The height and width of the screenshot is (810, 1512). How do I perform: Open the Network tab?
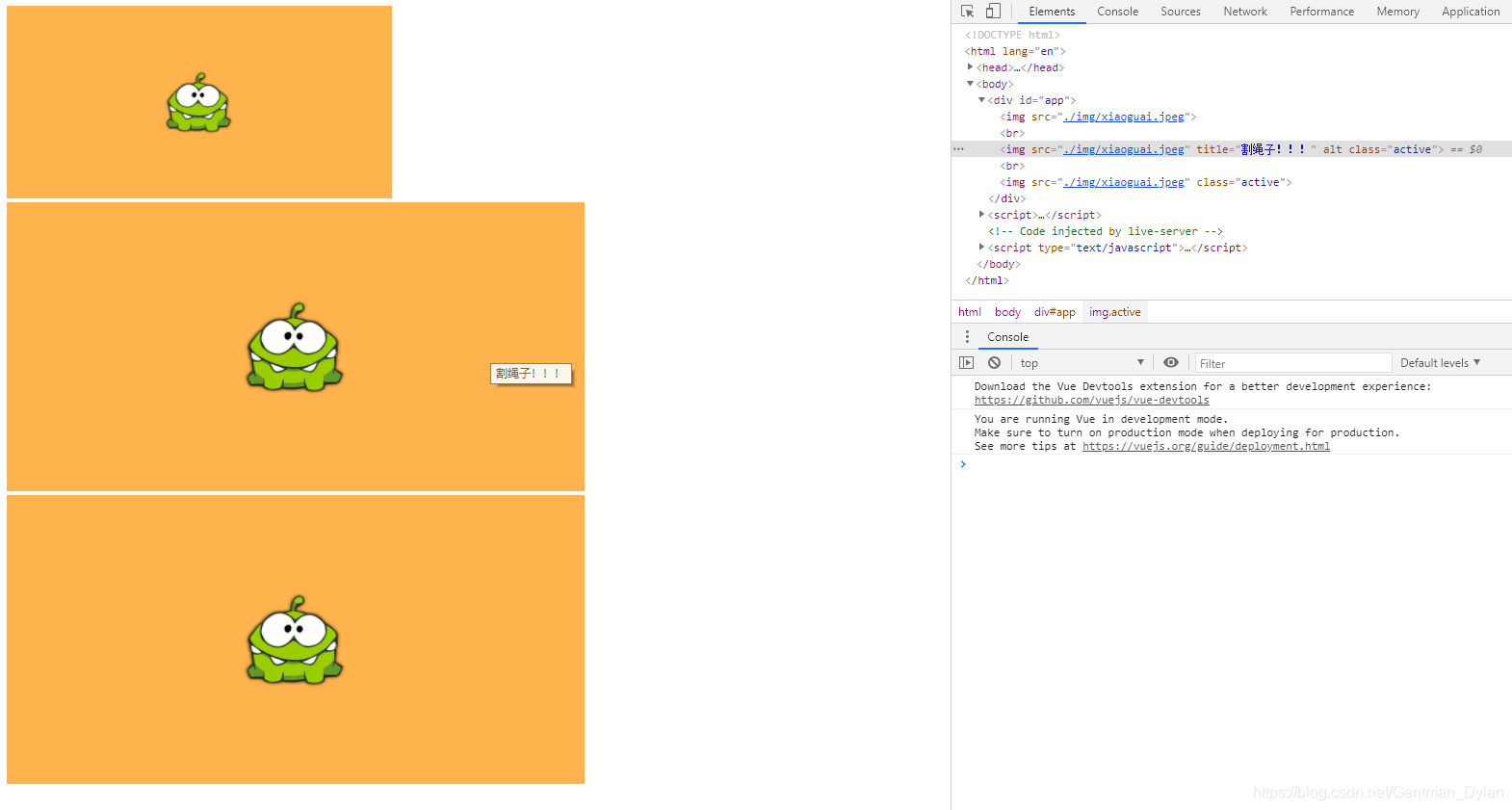[x=1244, y=12]
